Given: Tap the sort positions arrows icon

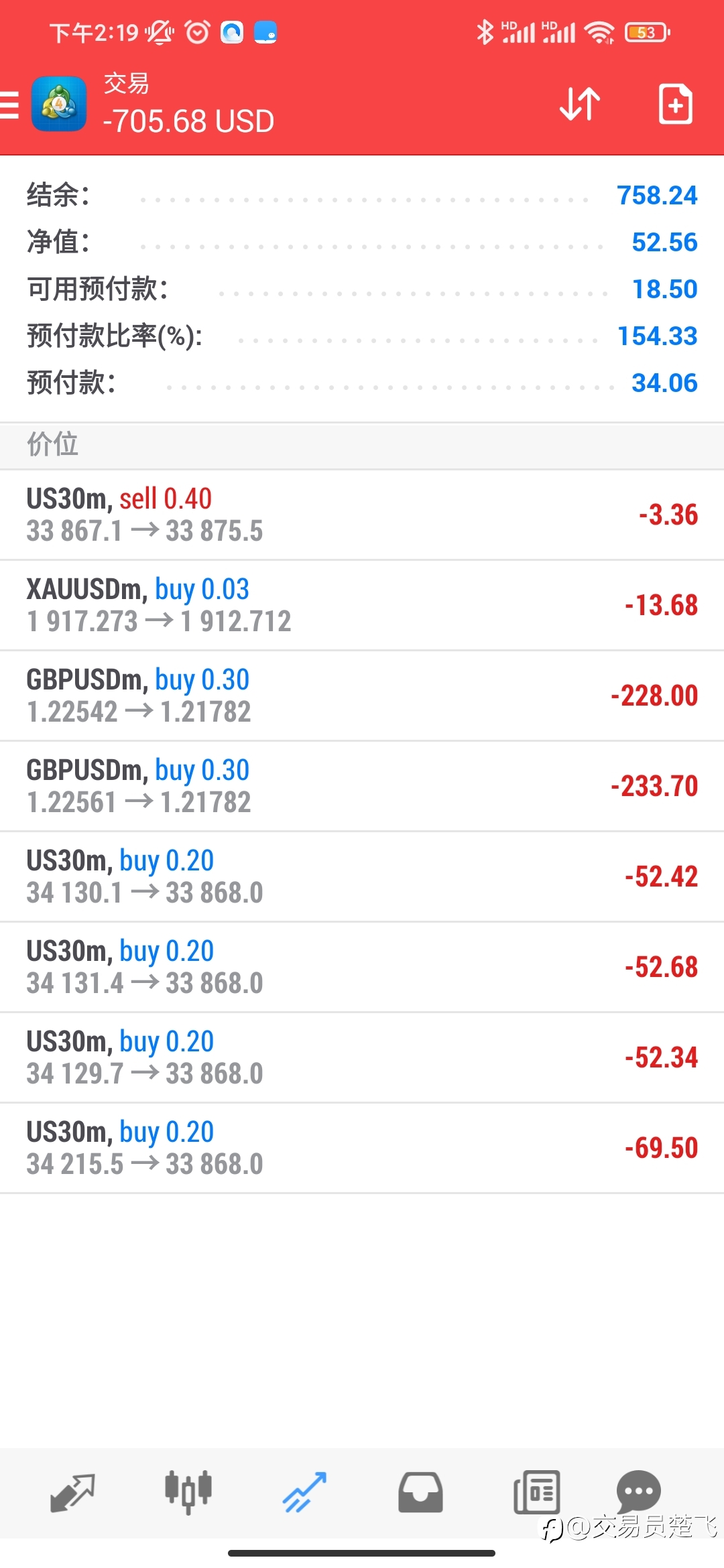Looking at the screenshot, I should point(580,104).
